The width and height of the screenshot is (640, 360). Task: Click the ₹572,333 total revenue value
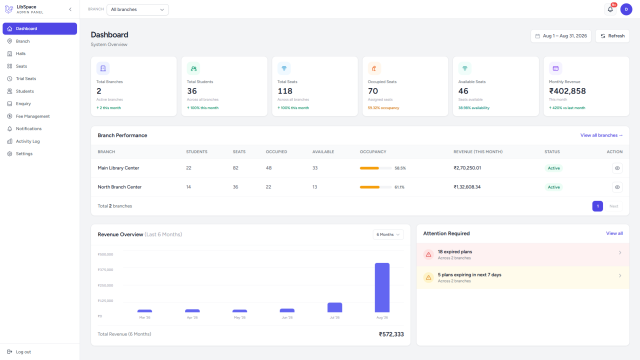(x=391, y=334)
